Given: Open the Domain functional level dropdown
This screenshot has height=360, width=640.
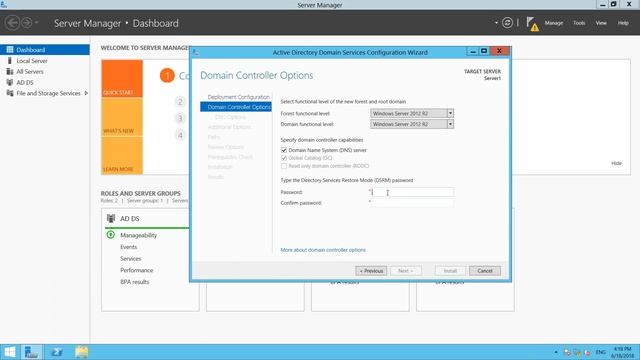Looking at the screenshot, I should [x=412, y=124].
